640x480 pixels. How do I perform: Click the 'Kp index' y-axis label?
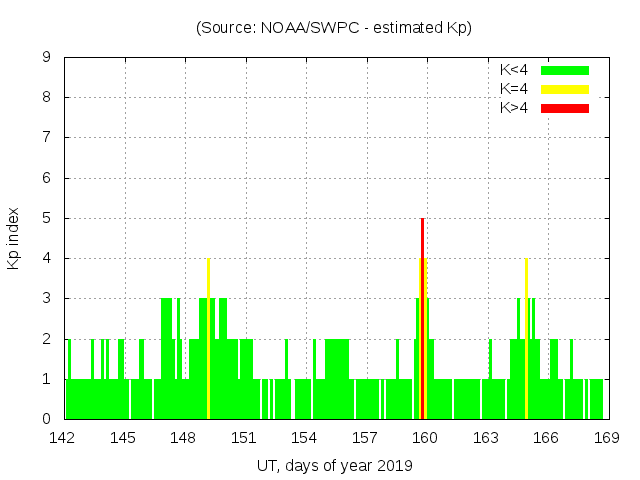click(x=15, y=238)
